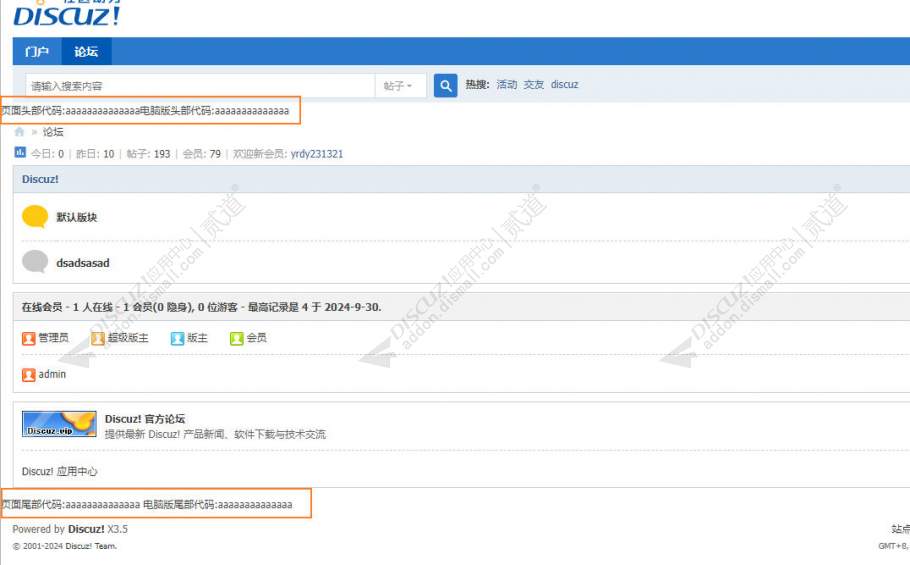Viewport: 910px width, 565px height.
Task: Click hot search link 活动
Action: 507,85
